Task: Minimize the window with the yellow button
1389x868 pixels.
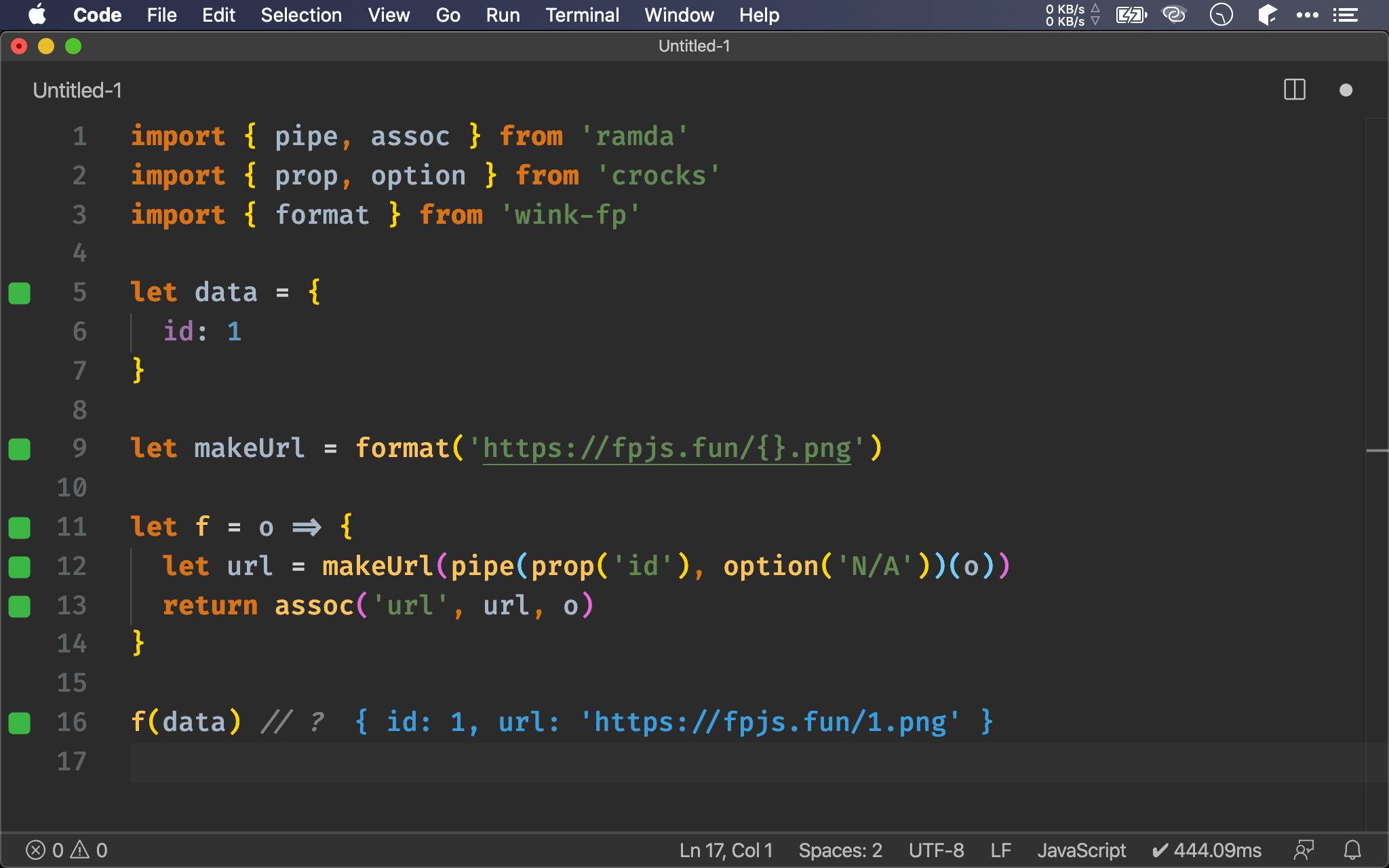Action: (x=46, y=46)
